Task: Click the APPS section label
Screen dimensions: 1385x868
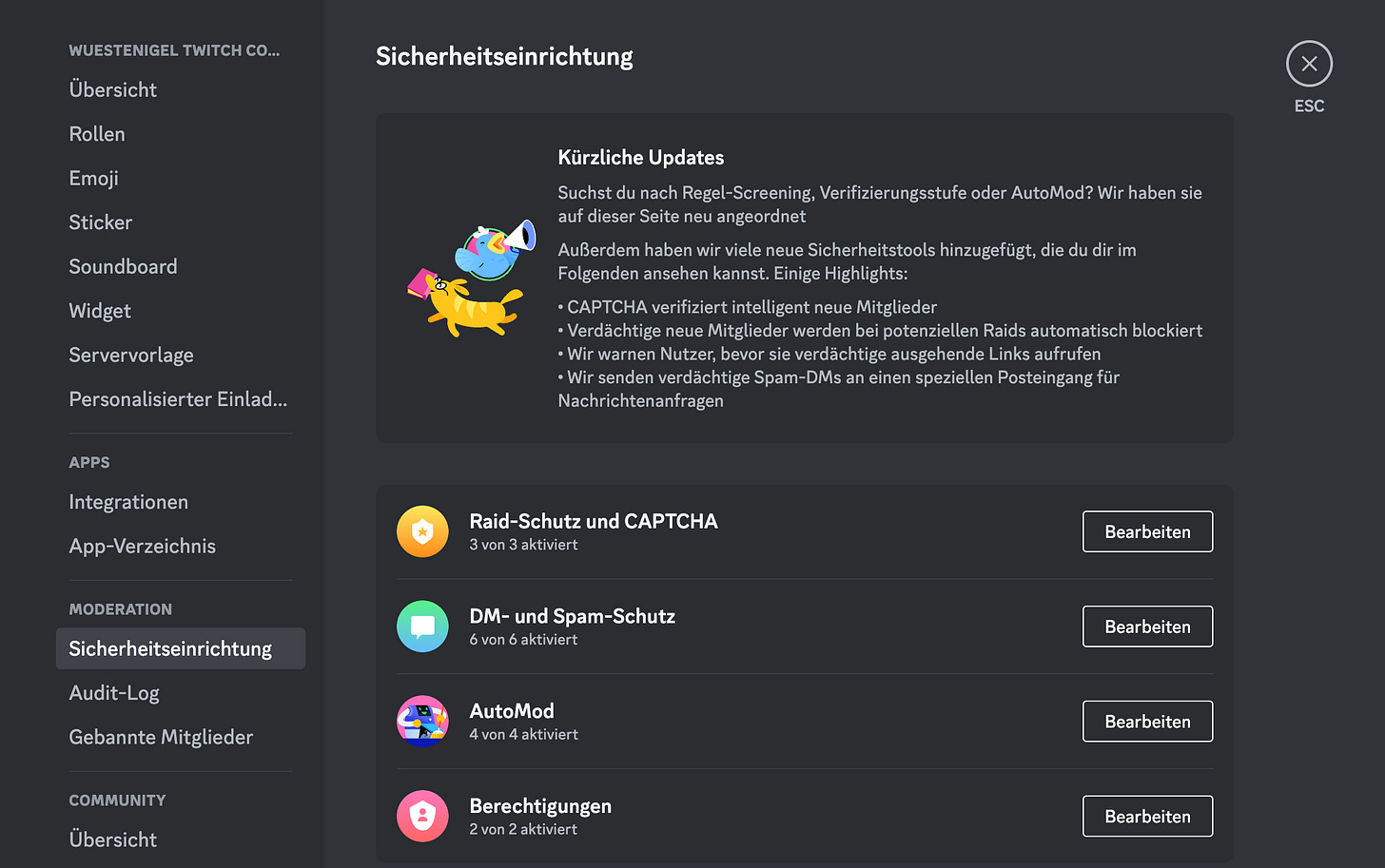Action: 89,463
